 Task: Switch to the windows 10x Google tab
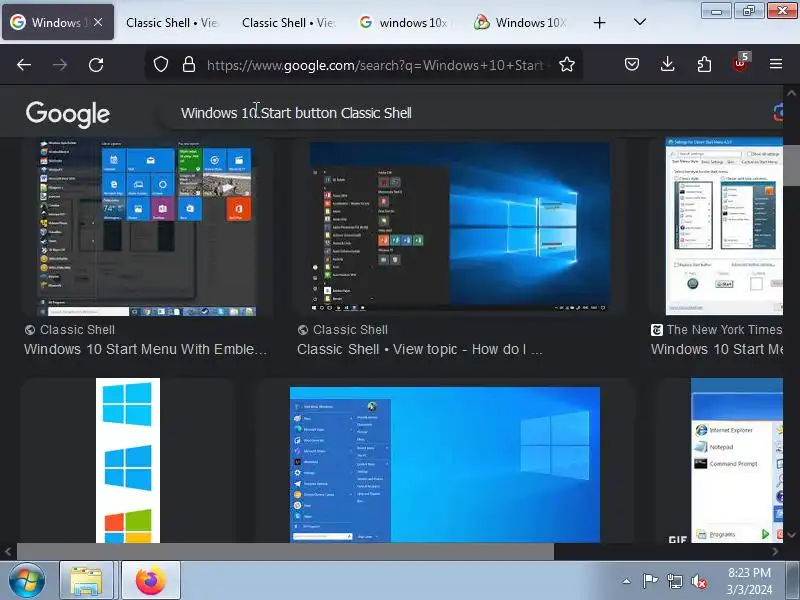click(x=405, y=23)
